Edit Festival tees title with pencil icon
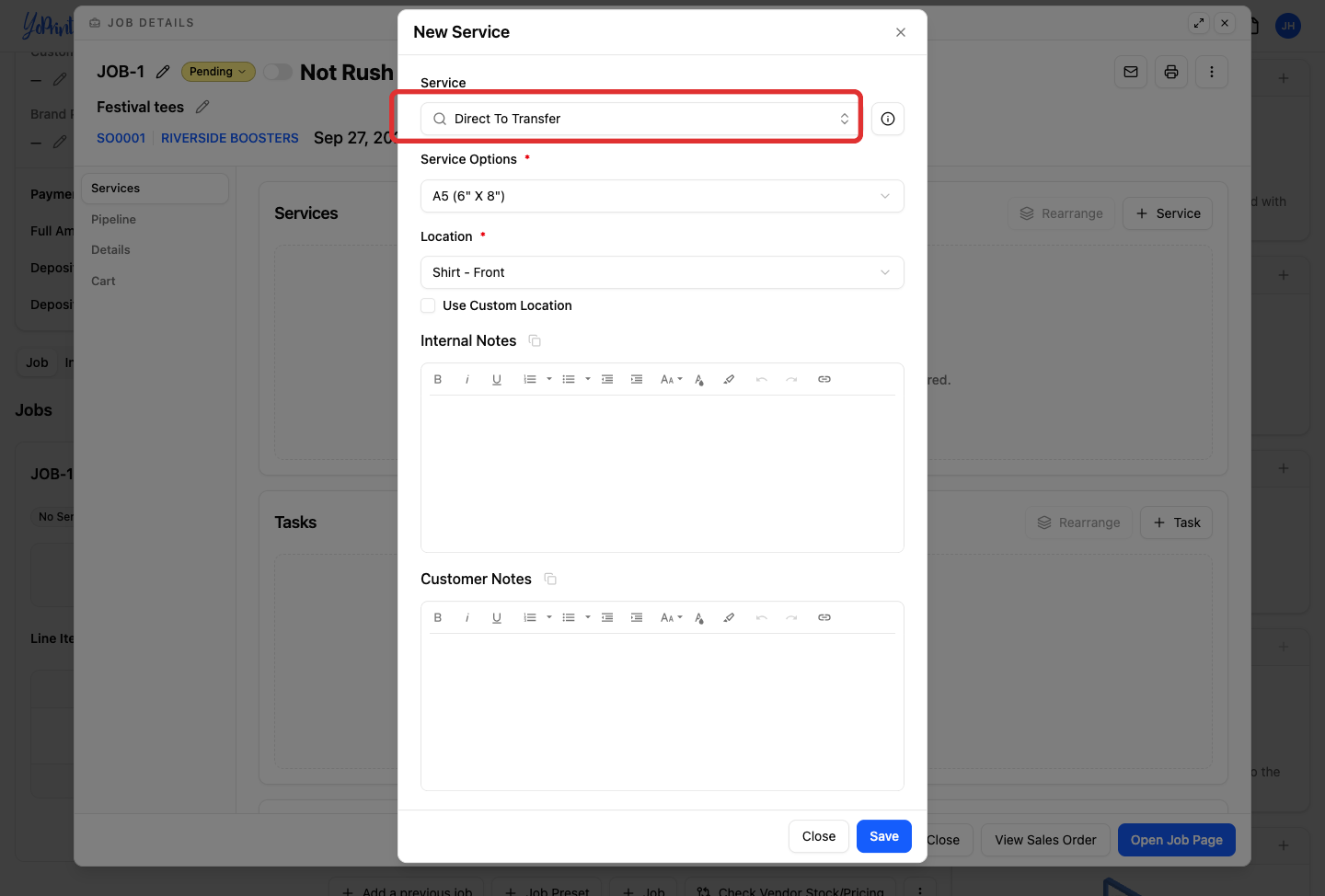The height and width of the screenshot is (896, 1325). point(202,107)
